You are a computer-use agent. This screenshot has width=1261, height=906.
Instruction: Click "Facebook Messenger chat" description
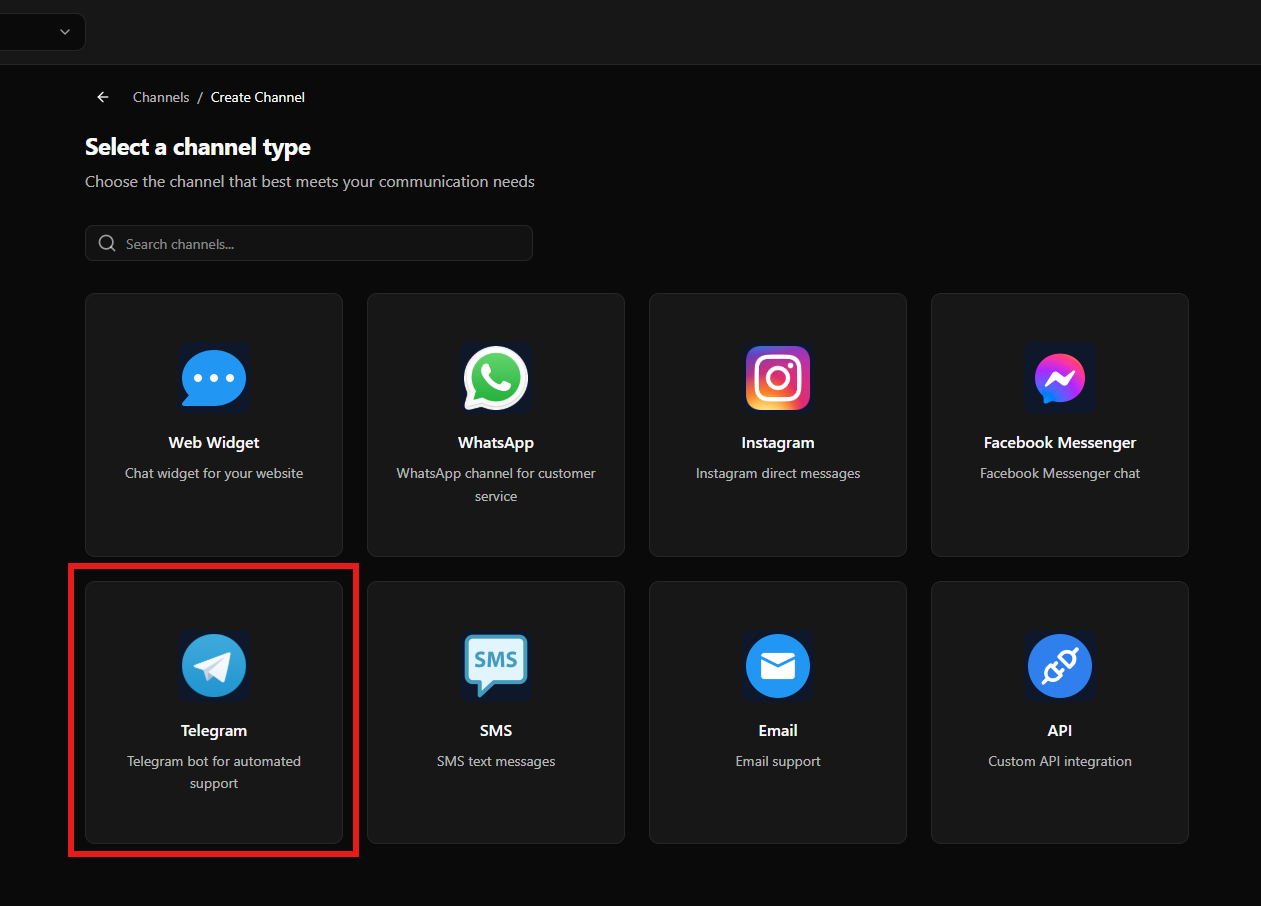pos(1060,473)
